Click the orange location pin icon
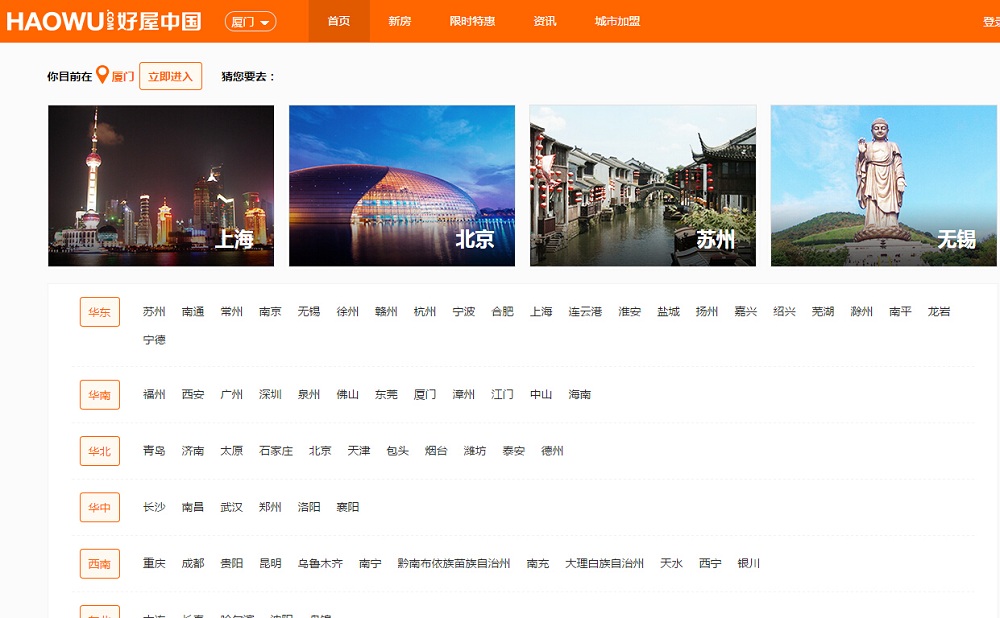The height and width of the screenshot is (618, 1000). click(102, 75)
